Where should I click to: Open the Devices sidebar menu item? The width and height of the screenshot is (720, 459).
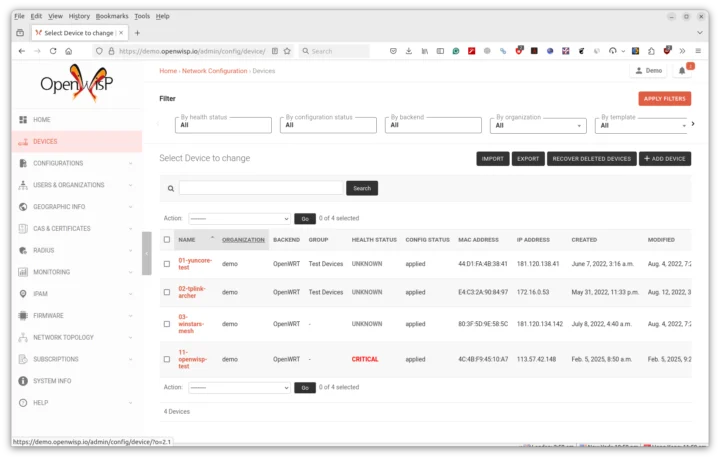[46, 142]
